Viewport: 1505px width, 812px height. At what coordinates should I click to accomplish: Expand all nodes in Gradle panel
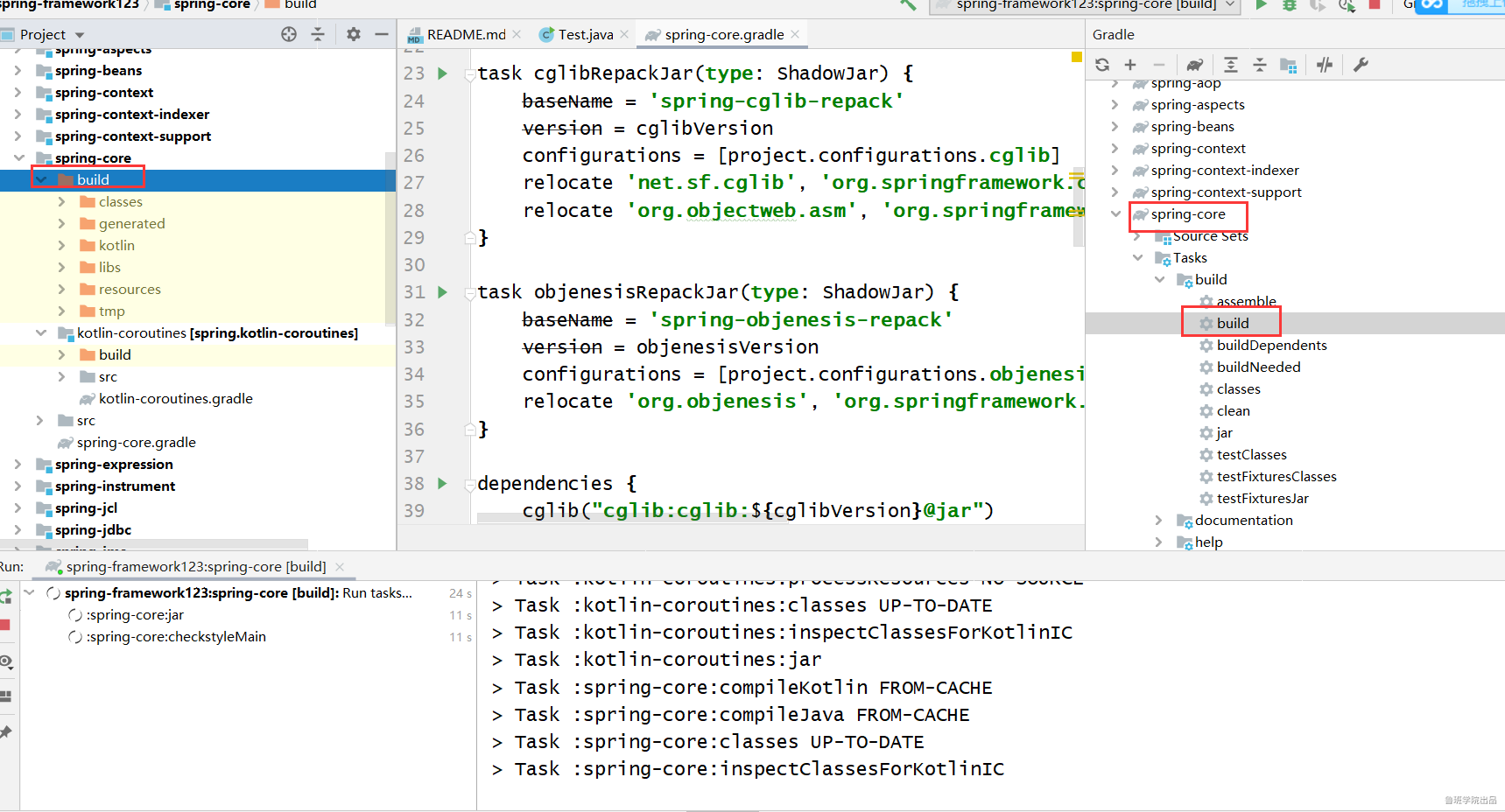[x=1231, y=65]
